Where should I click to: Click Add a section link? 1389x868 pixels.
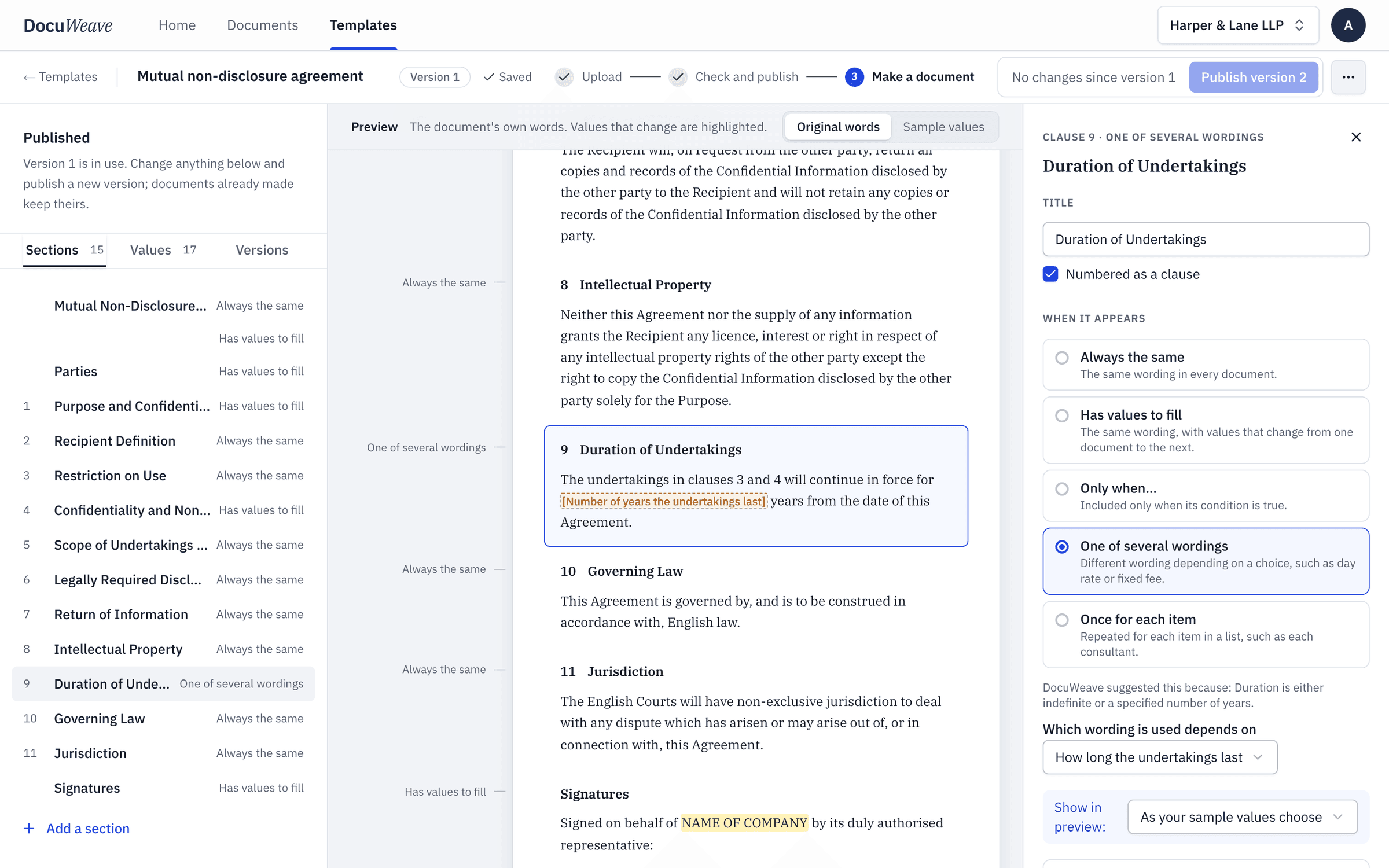(88, 829)
